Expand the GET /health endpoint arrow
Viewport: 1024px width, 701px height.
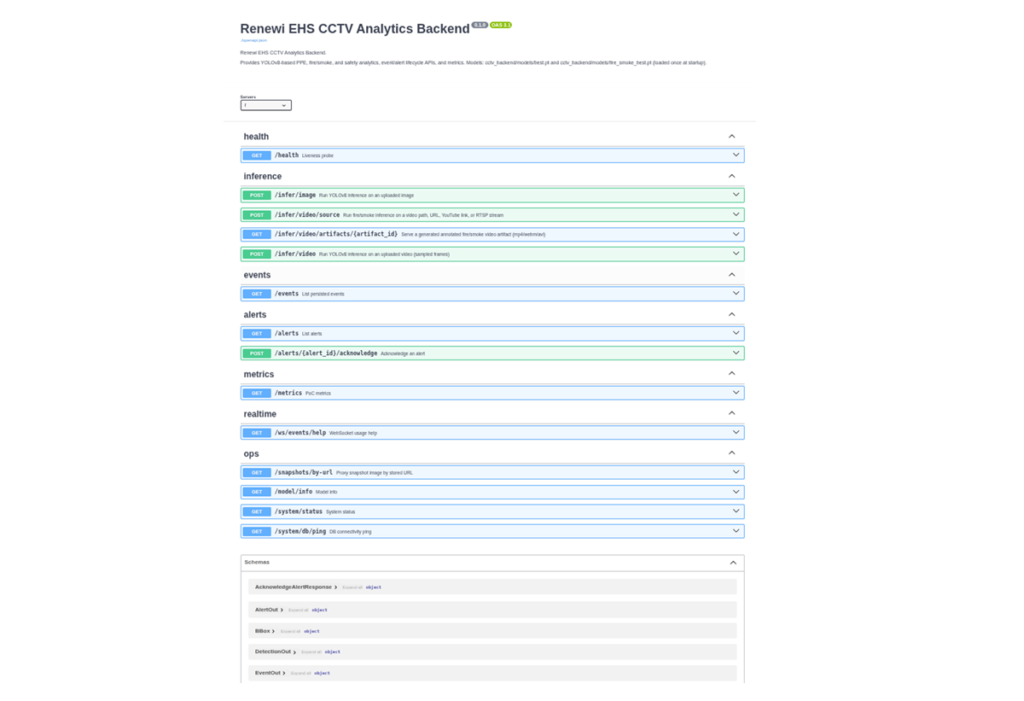point(735,155)
